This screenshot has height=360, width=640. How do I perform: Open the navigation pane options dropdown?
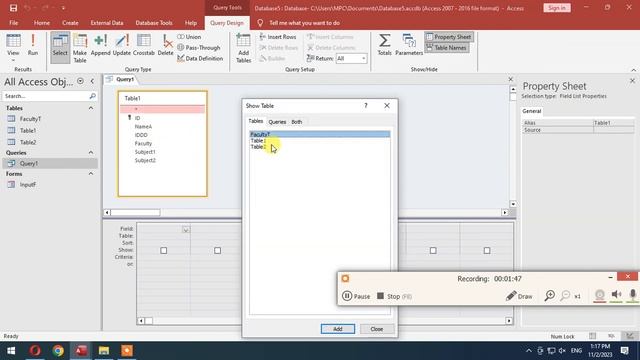tap(80, 81)
